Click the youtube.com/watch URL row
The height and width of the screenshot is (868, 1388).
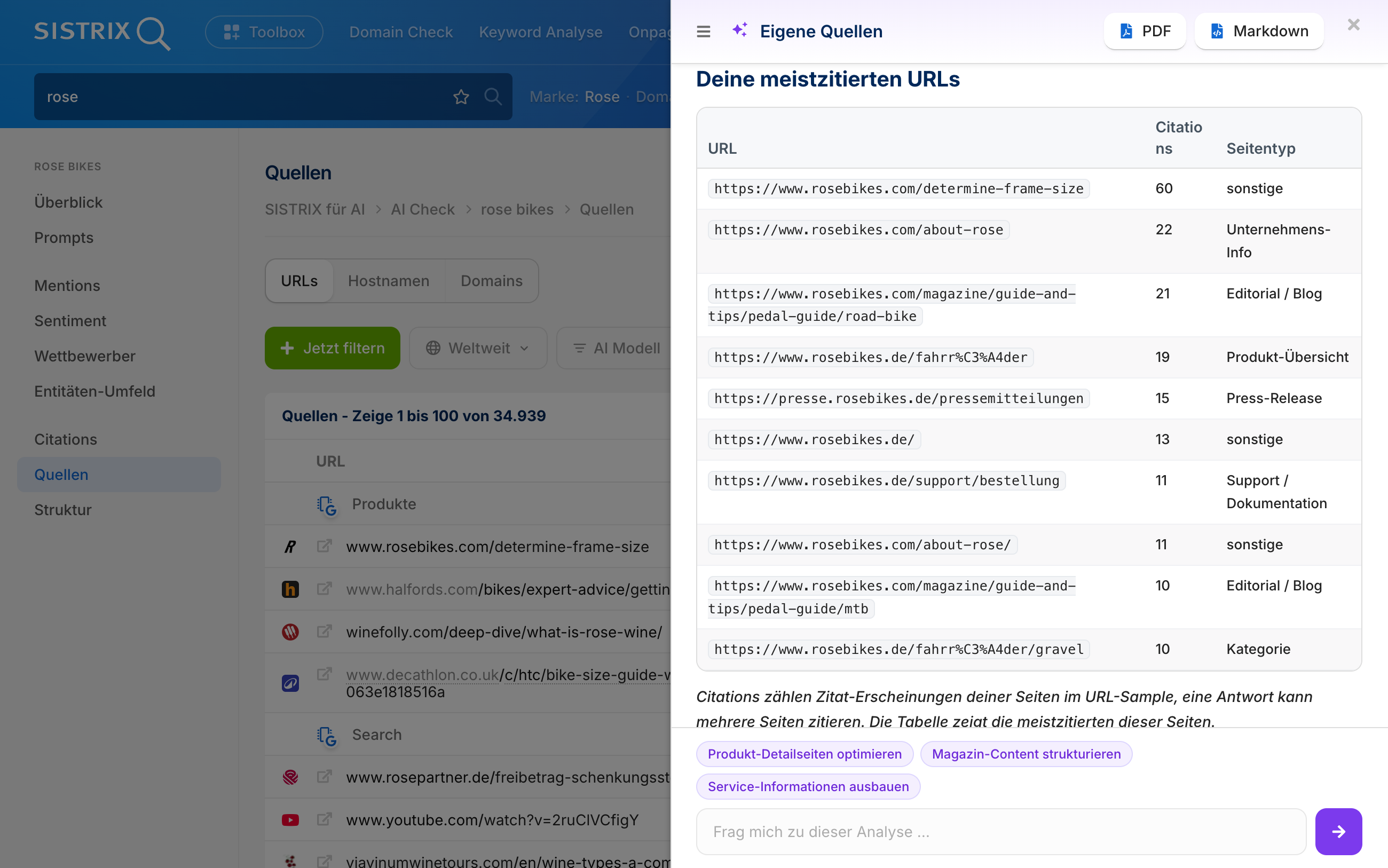pyautogui.click(x=492, y=820)
